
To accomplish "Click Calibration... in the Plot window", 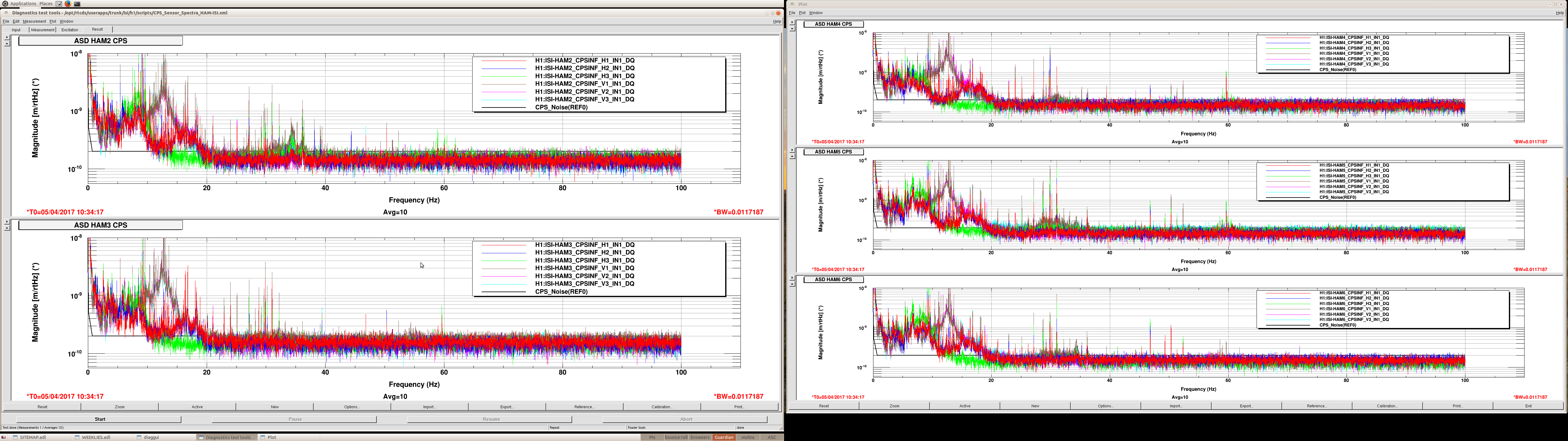I will [x=1387, y=406].
